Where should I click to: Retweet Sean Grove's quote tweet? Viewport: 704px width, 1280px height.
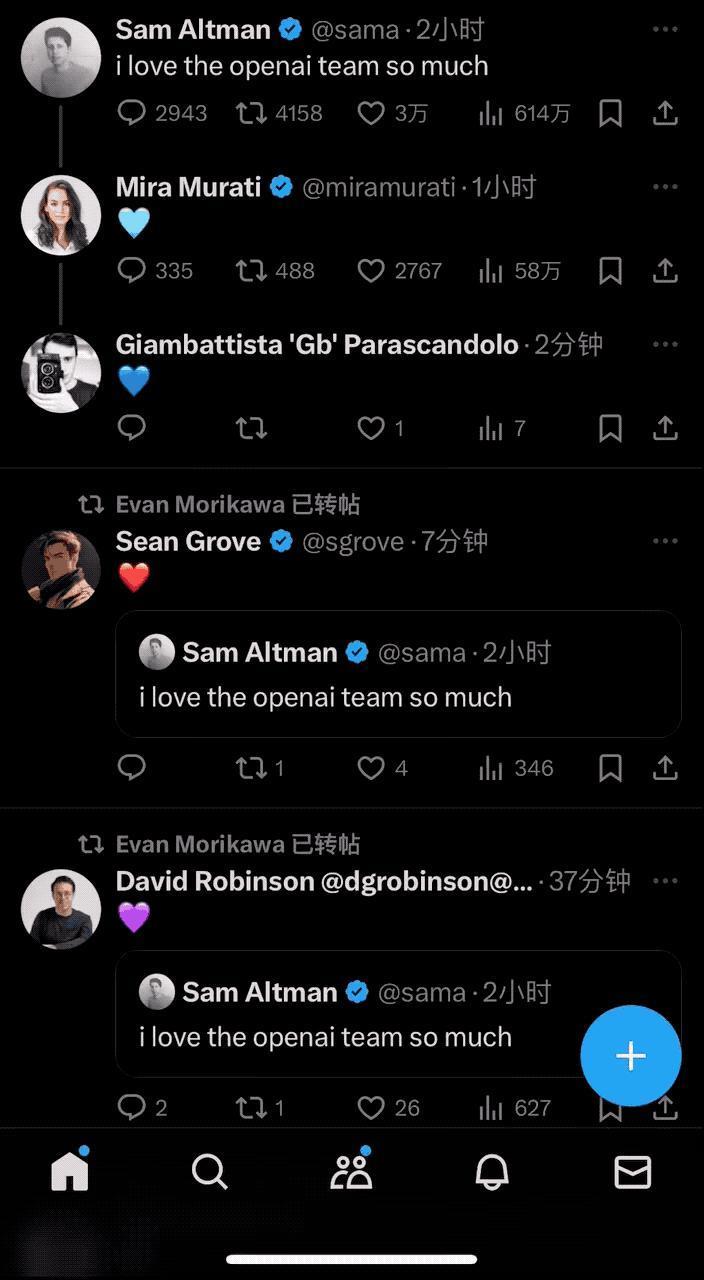pyautogui.click(x=251, y=768)
